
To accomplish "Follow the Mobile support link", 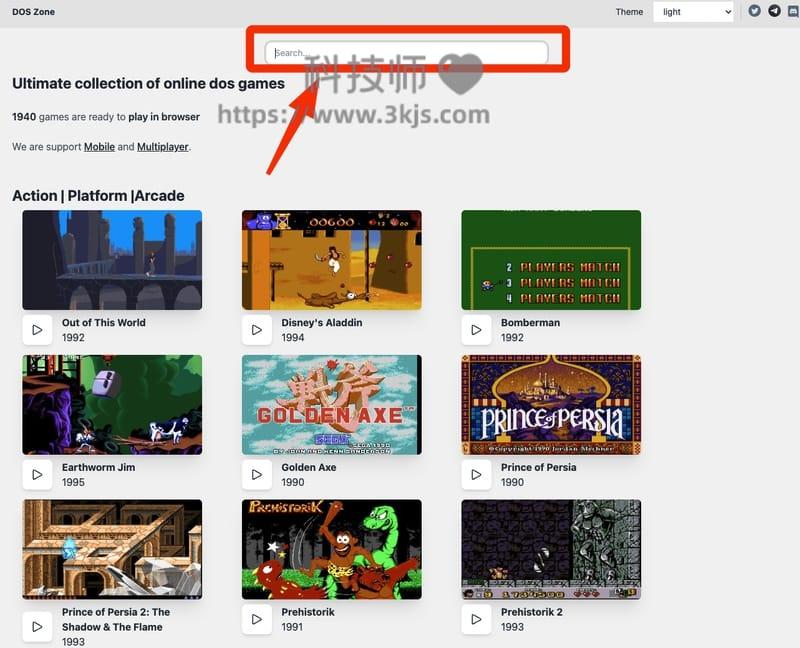I will click(99, 147).
